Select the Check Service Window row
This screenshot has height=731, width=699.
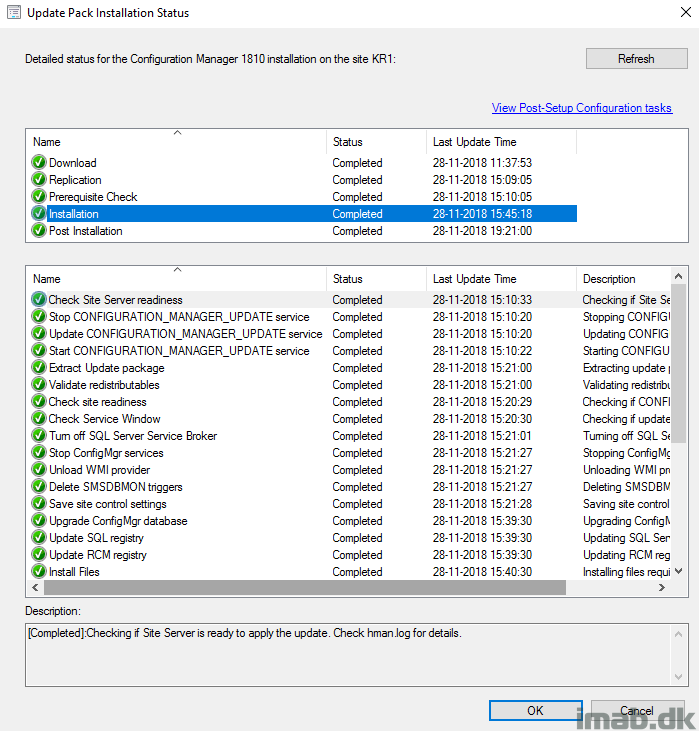coord(349,419)
